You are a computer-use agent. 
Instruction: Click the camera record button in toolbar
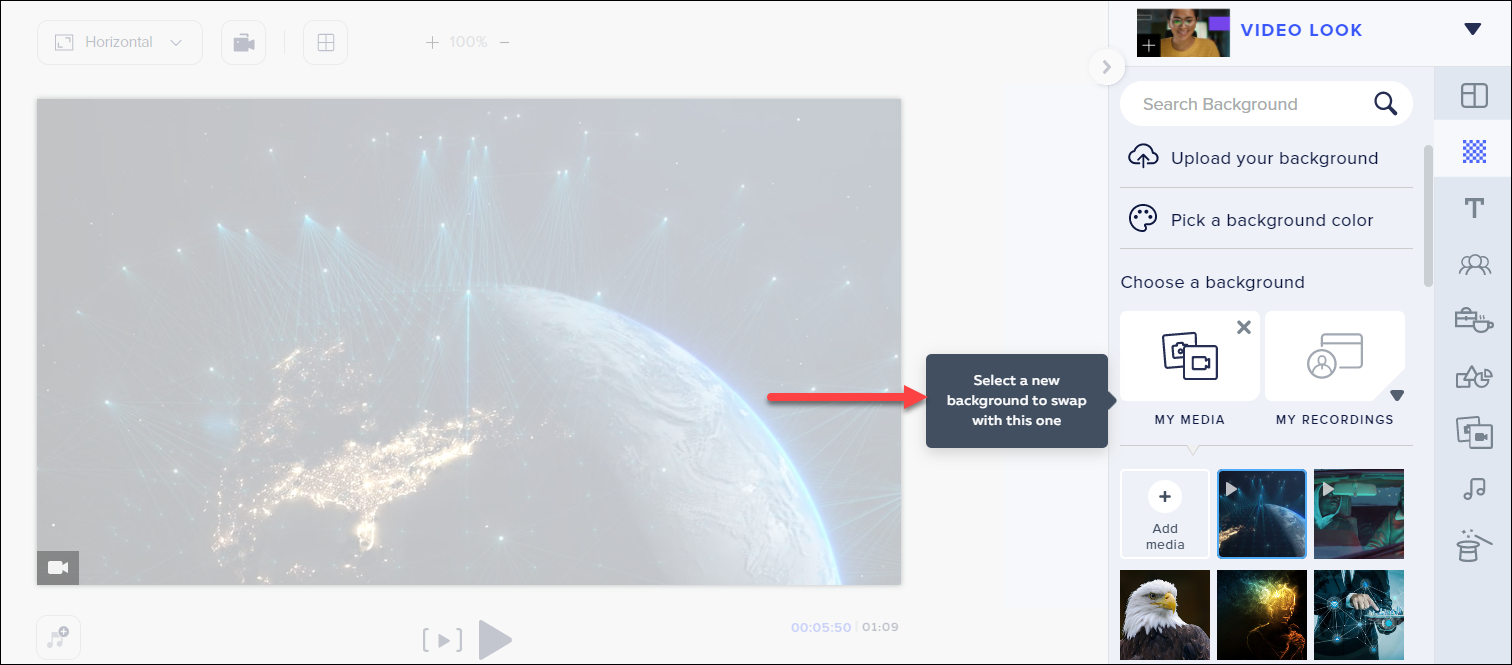[243, 43]
